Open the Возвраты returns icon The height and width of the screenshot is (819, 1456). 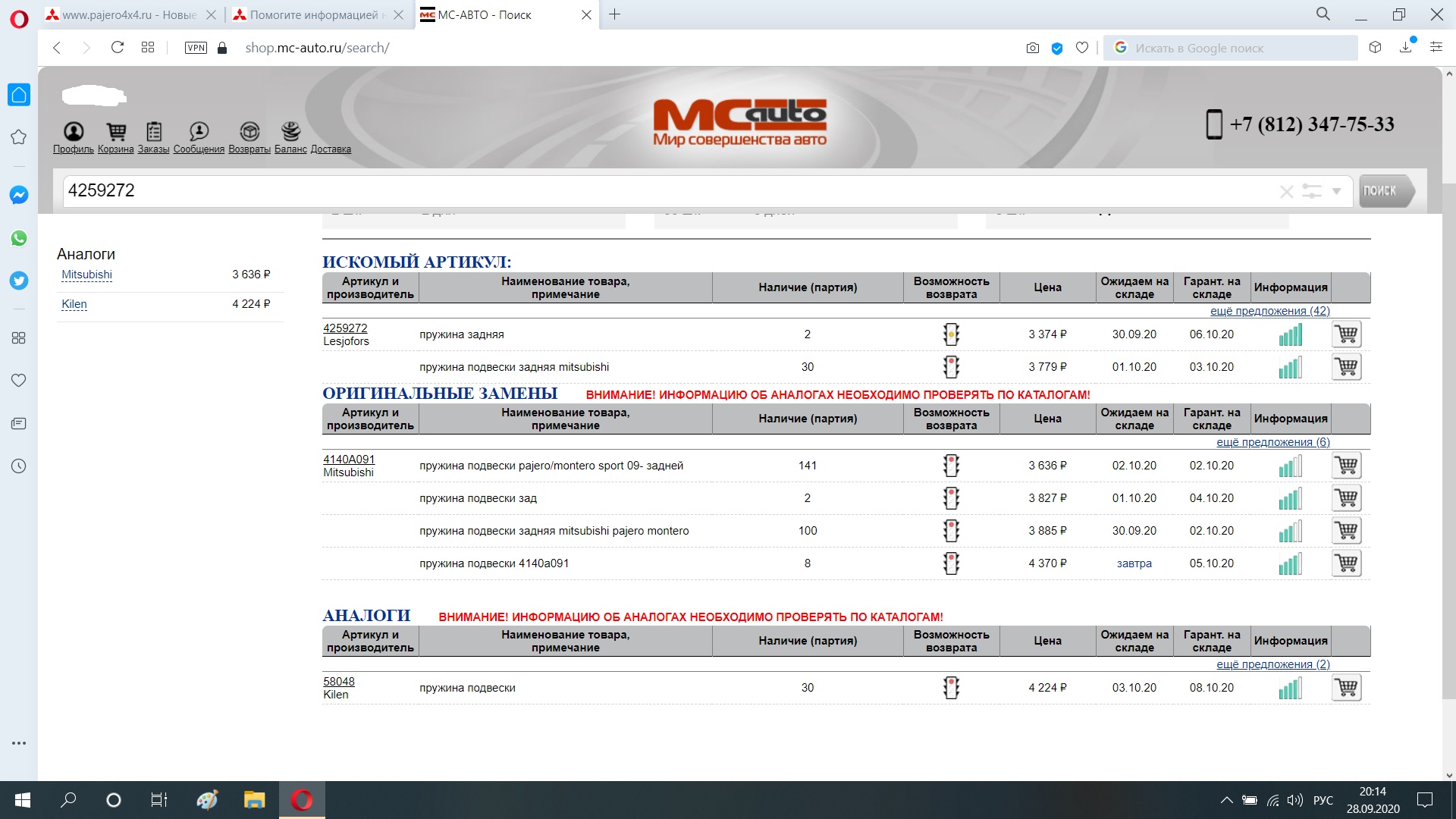pos(249,133)
